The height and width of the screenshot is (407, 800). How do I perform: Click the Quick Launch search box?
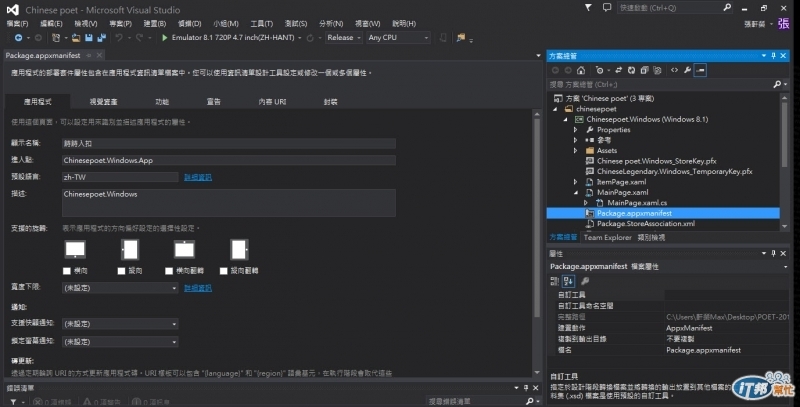coord(674,8)
